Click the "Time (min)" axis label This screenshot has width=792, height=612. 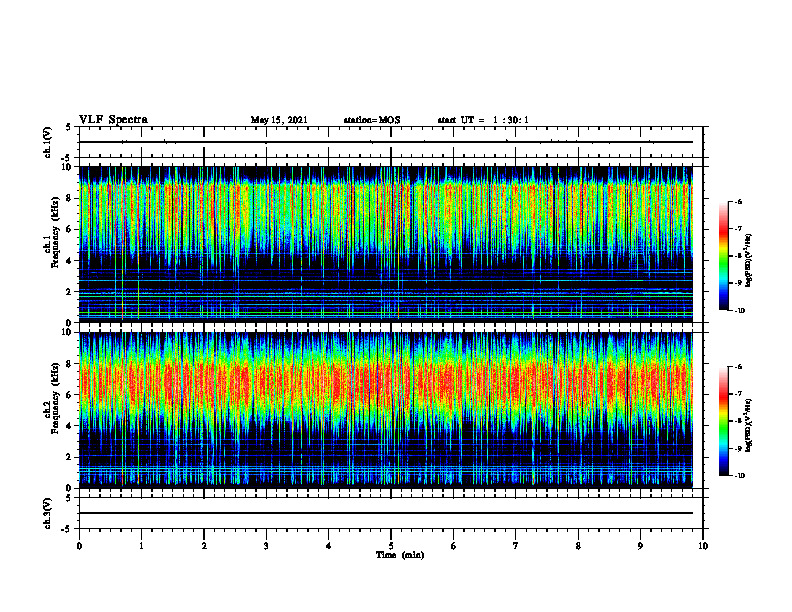click(400, 555)
